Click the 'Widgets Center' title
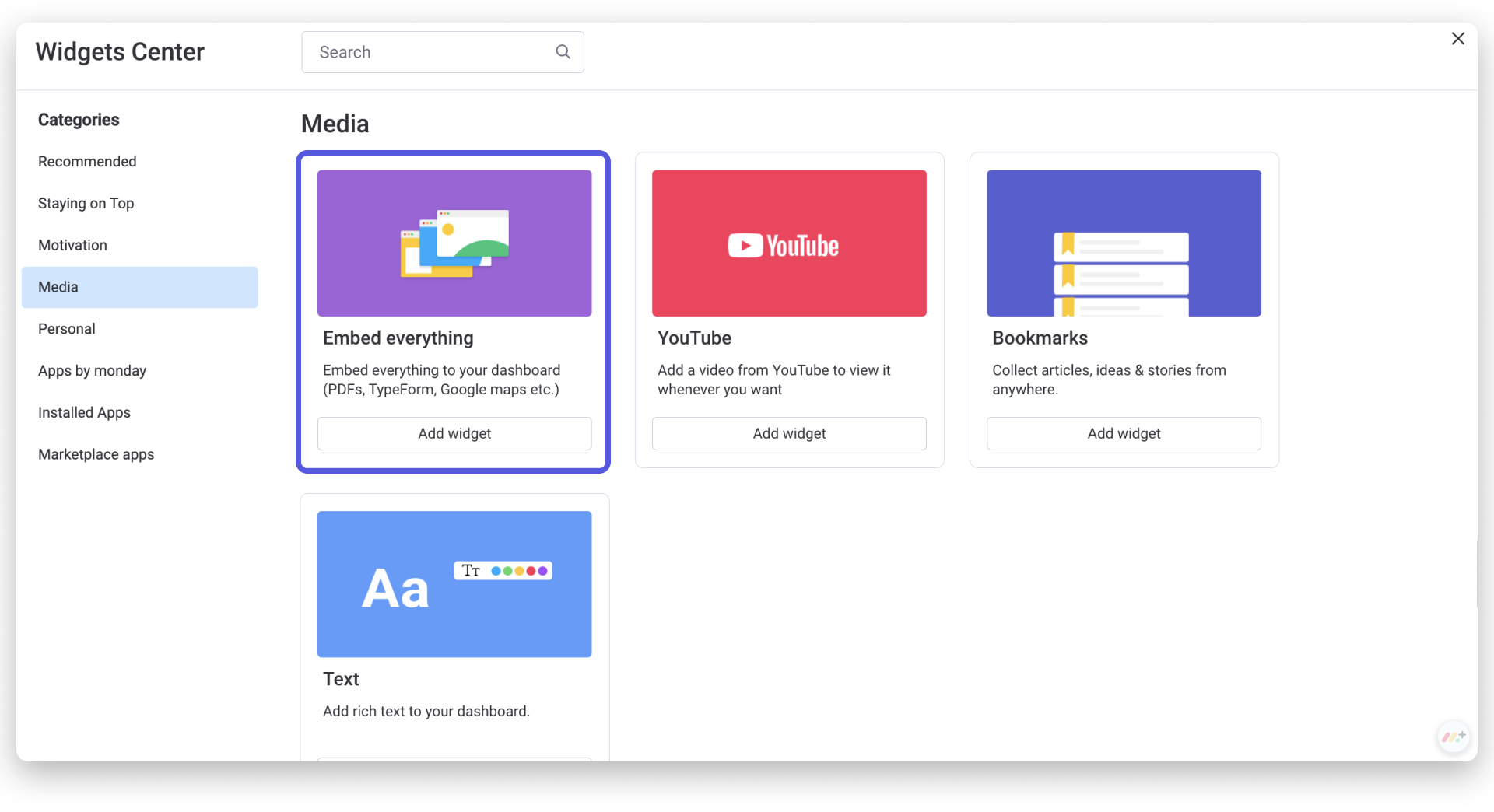 [120, 52]
